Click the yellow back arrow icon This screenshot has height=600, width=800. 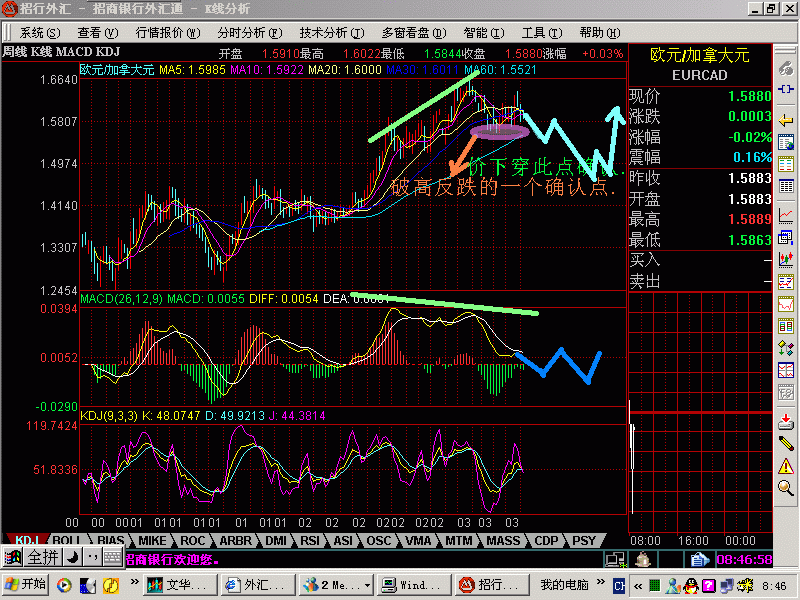pos(786,118)
